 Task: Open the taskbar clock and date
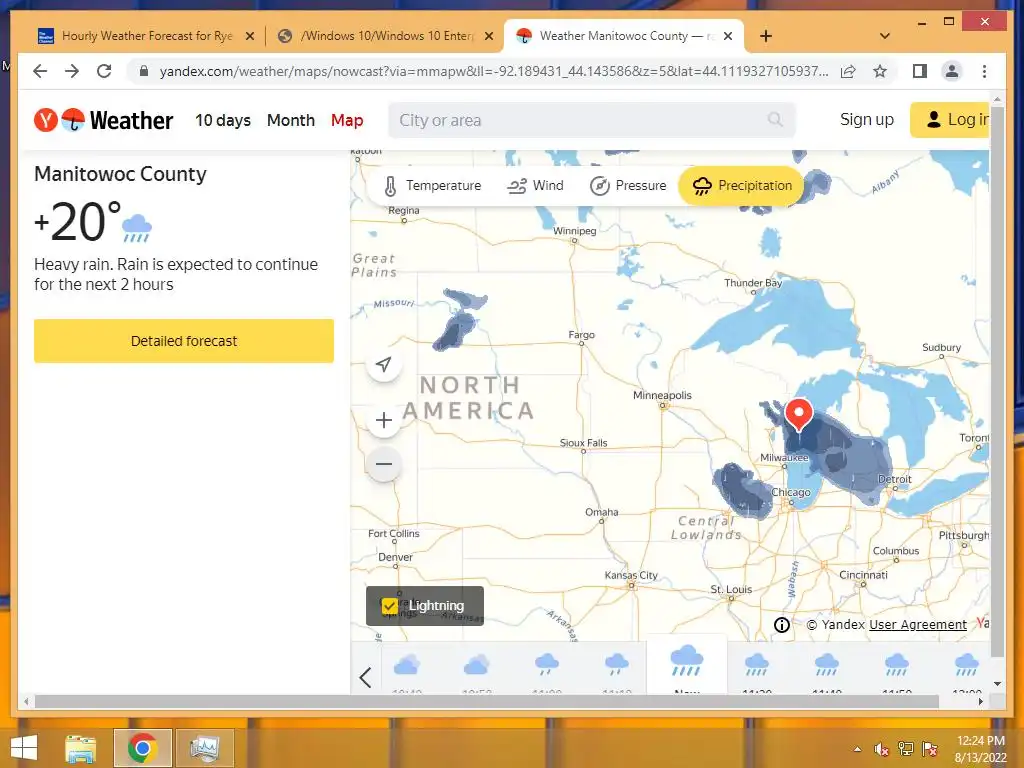click(x=980, y=749)
